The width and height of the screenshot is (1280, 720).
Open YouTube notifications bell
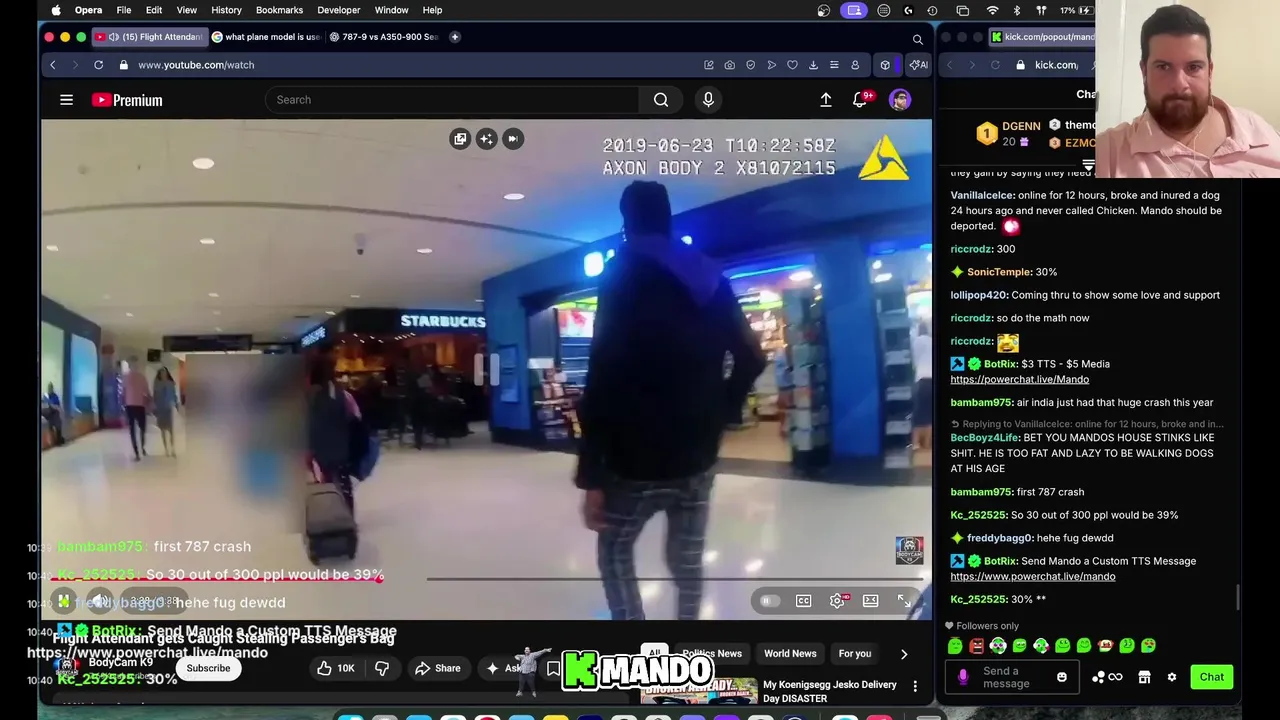point(860,100)
